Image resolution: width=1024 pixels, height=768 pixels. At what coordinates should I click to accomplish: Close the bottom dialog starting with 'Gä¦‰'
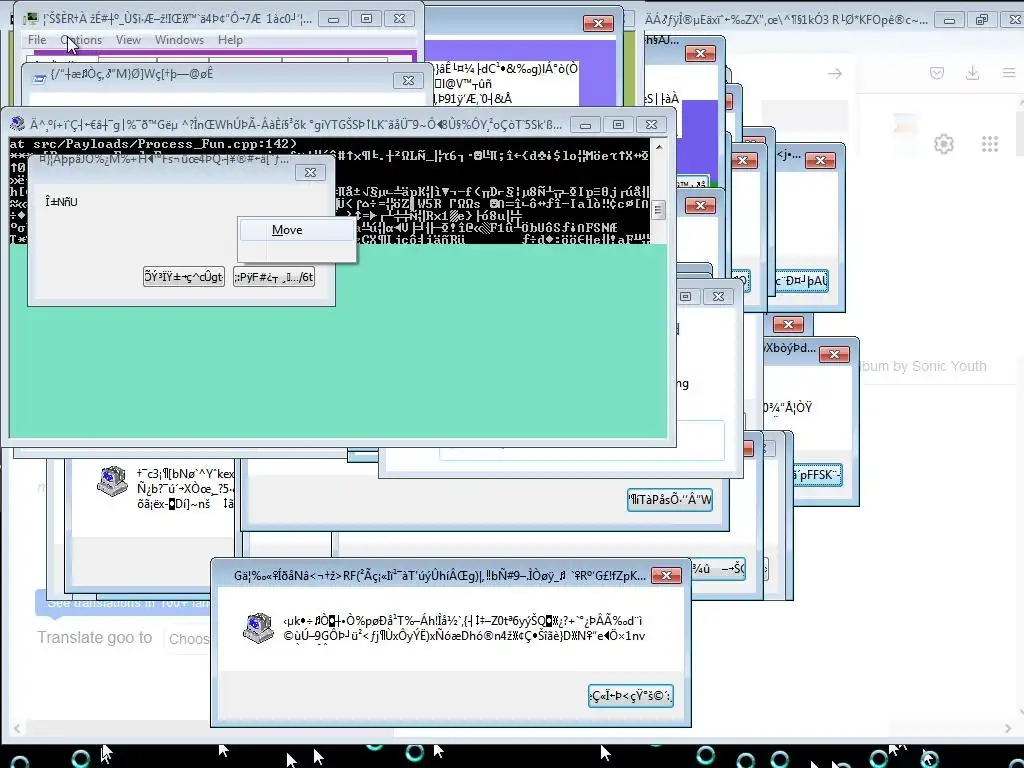666,575
